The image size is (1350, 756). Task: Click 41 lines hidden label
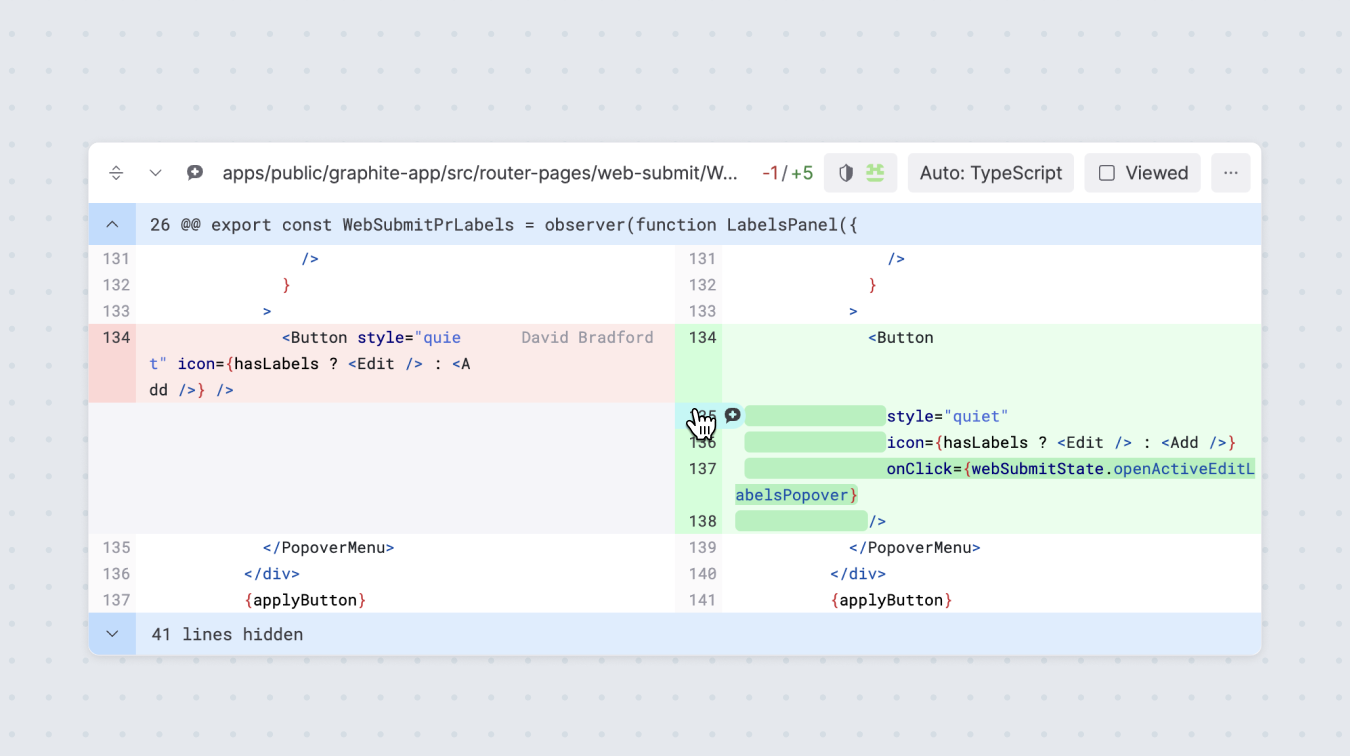click(x=227, y=634)
